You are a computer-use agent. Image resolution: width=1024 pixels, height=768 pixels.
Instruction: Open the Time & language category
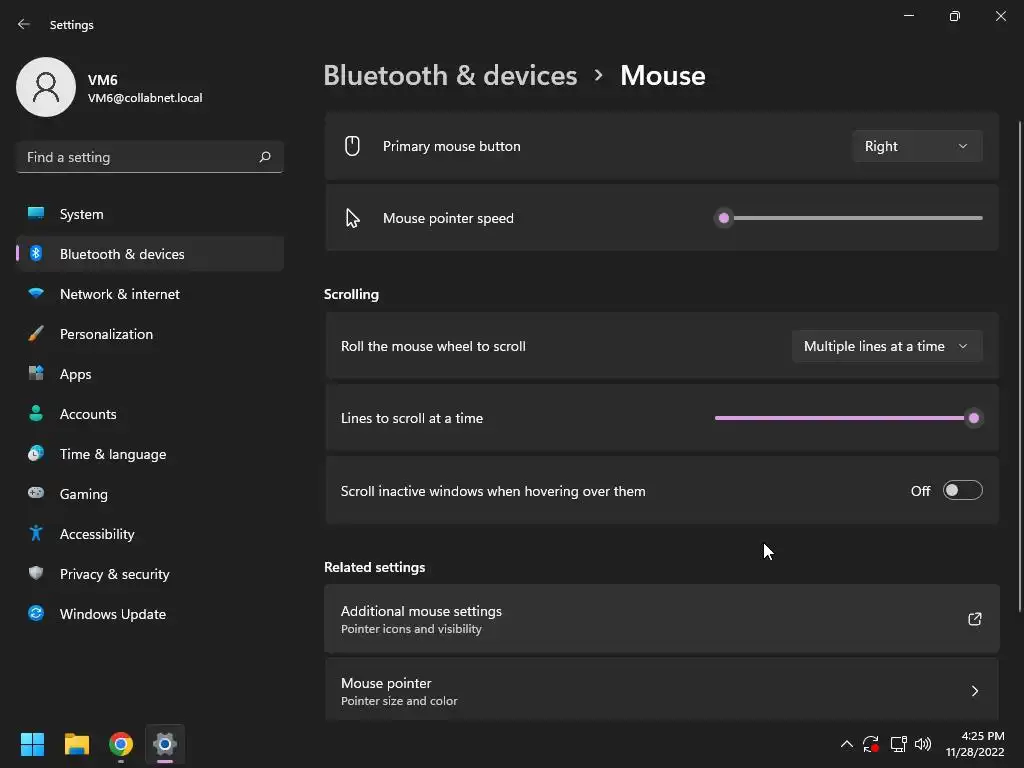(x=150, y=454)
